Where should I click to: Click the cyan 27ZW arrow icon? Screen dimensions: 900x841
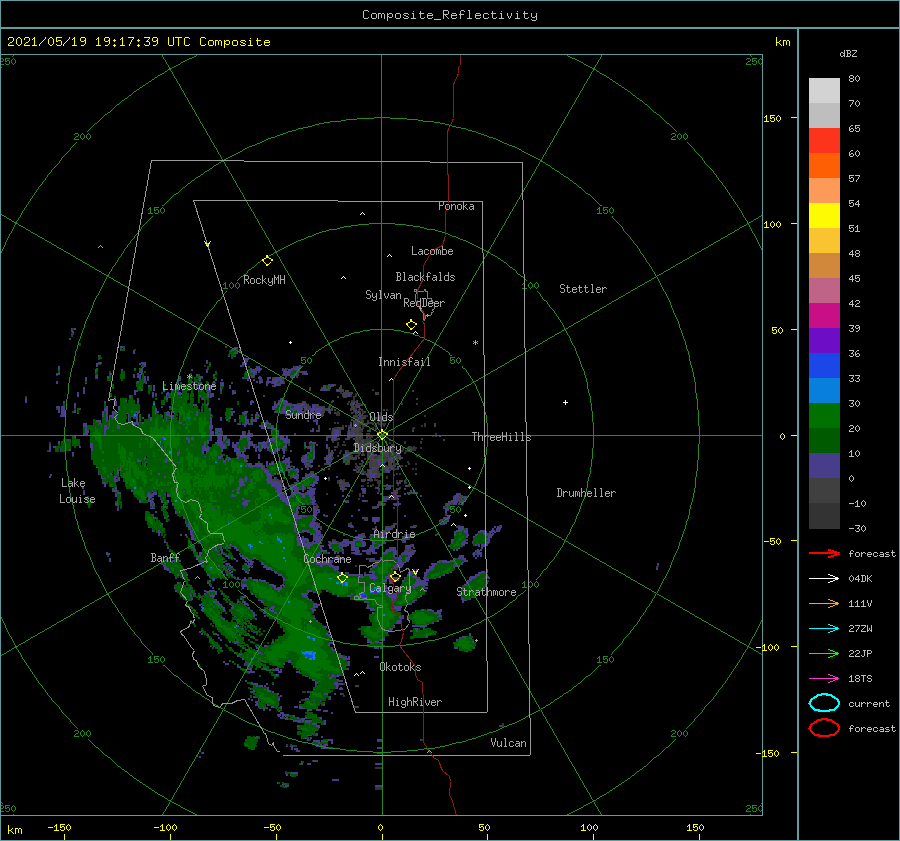pos(824,628)
